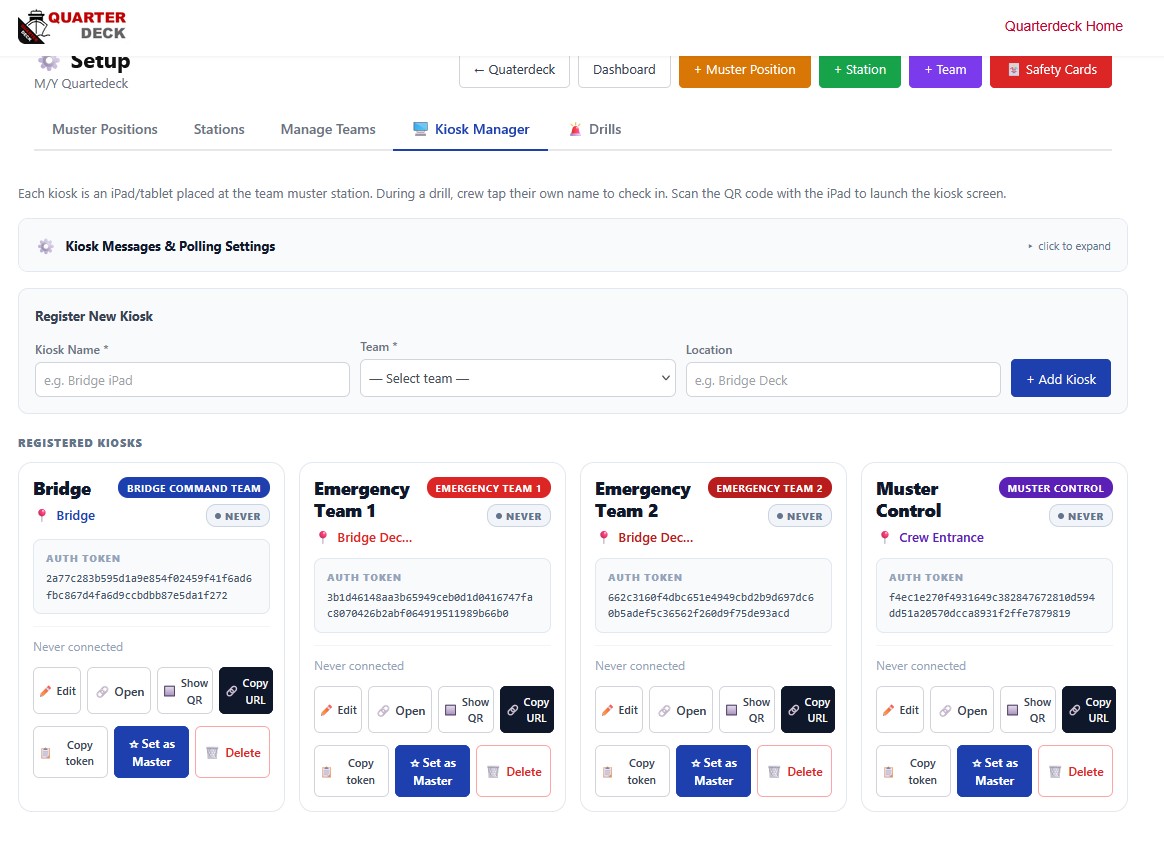Select the Emergency Team 1 auth token
Viewport: 1164px width, 847px height.
click(x=430, y=605)
